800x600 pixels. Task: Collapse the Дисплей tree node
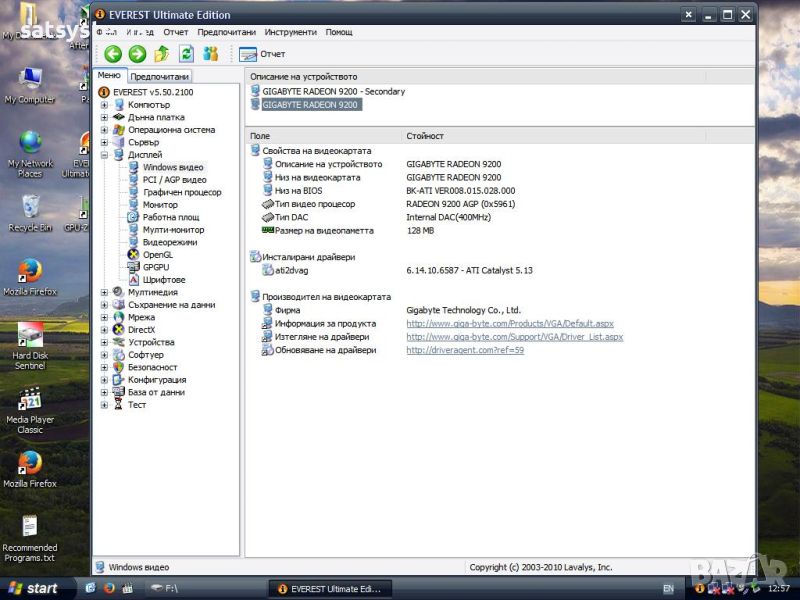[104, 155]
